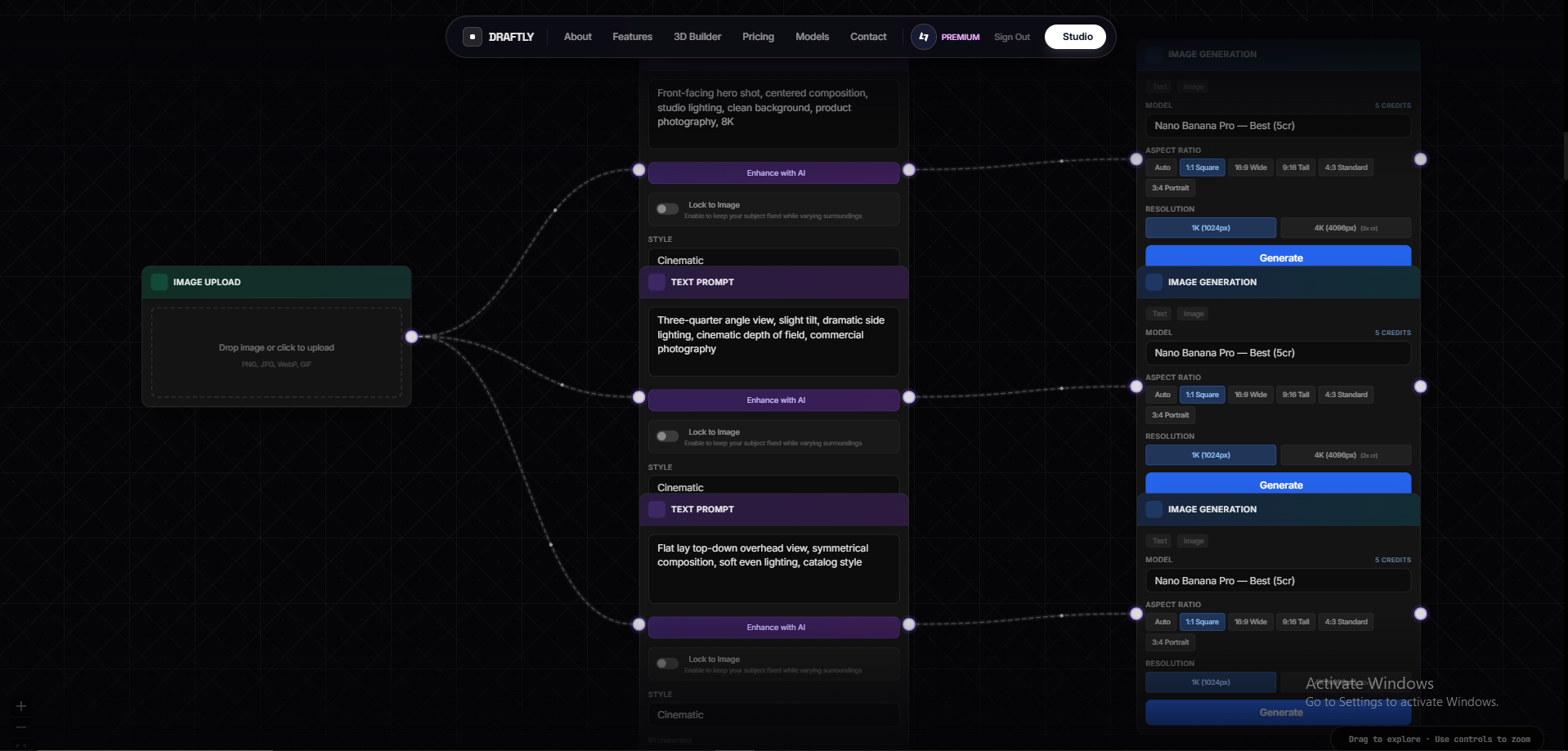The width and height of the screenshot is (1568, 751).
Task: Click the output port of the Flat lay prompt node
Action: coord(909,624)
